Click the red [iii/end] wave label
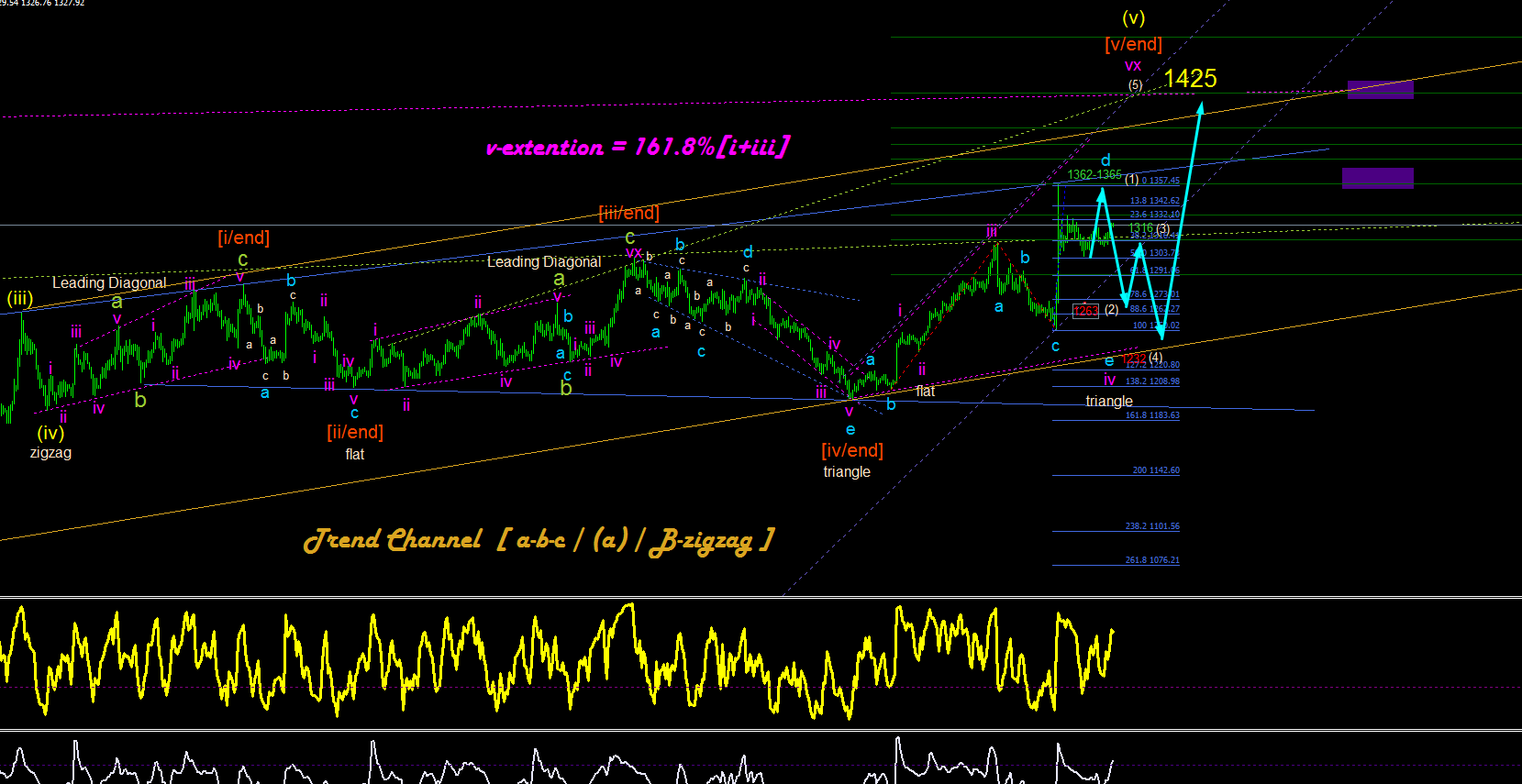Viewport: 1522px width, 784px height. coord(628,213)
